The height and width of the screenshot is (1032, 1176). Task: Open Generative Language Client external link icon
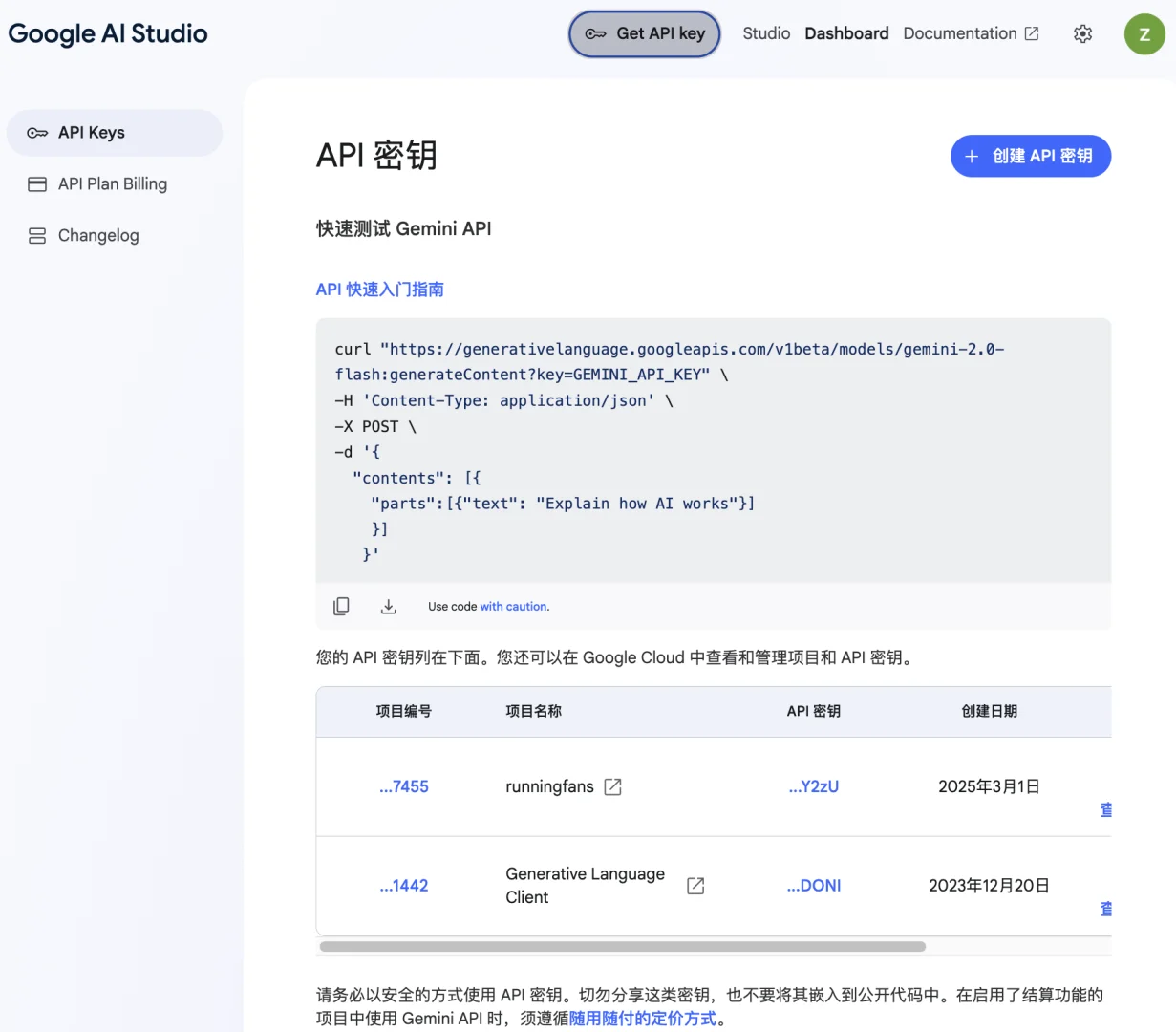click(x=696, y=886)
